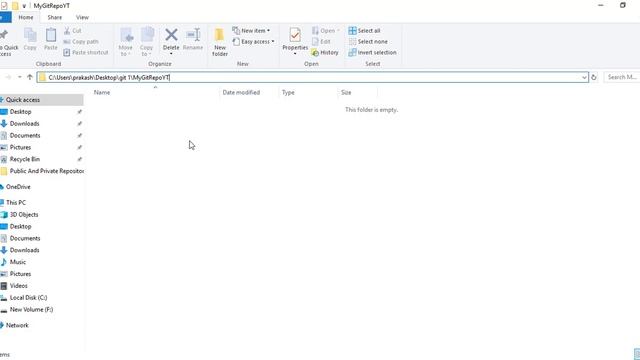The image size is (640, 360).
Task: Open the Properties ribbon button
Action: tap(295, 41)
